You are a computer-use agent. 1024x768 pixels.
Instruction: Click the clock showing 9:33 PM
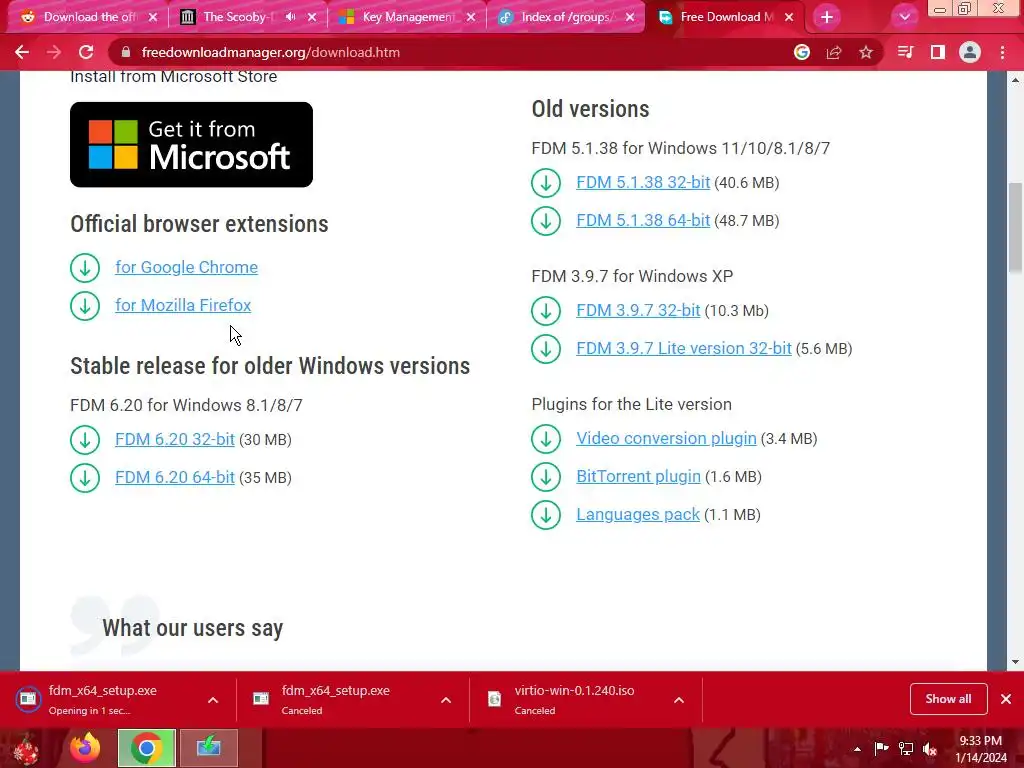pos(980,749)
